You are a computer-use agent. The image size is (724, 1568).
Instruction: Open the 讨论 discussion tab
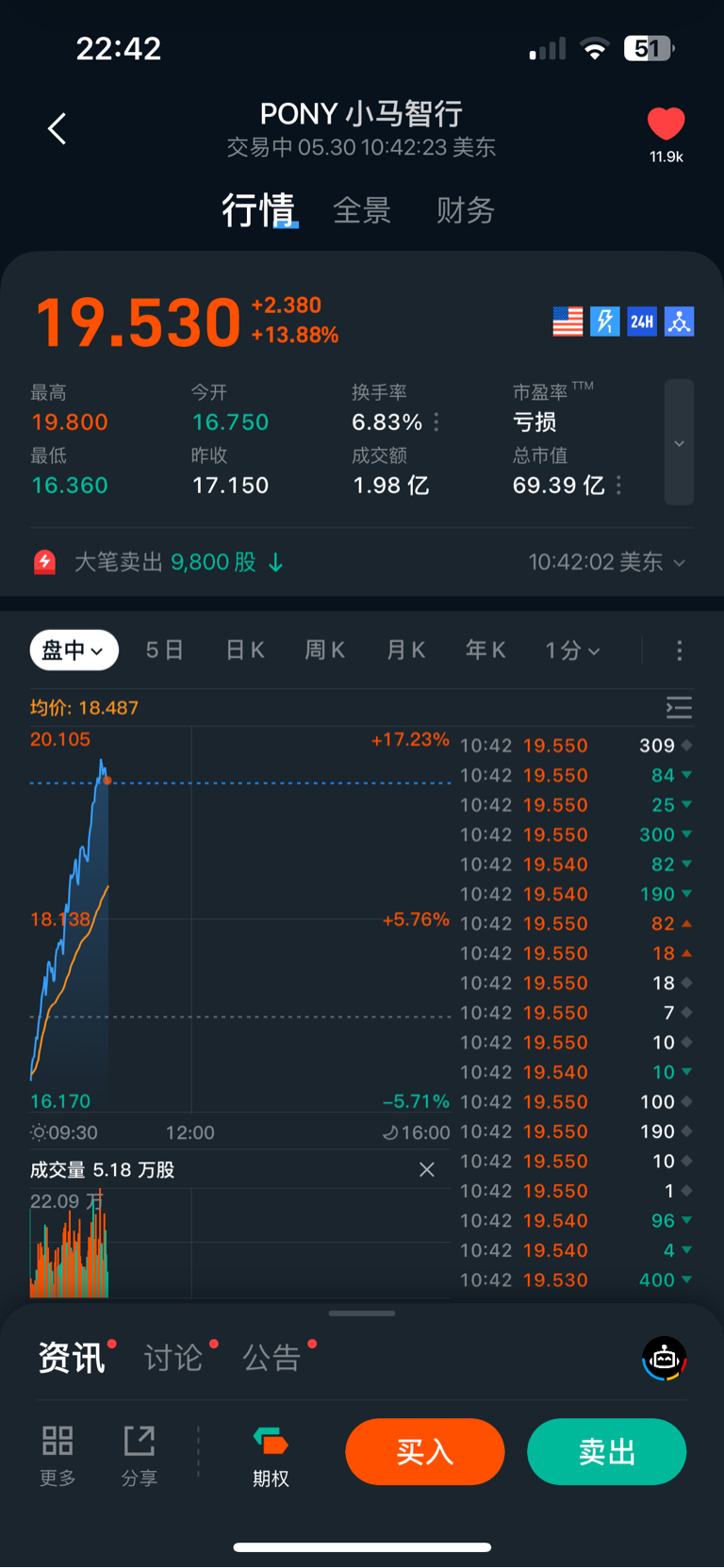tap(173, 1358)
